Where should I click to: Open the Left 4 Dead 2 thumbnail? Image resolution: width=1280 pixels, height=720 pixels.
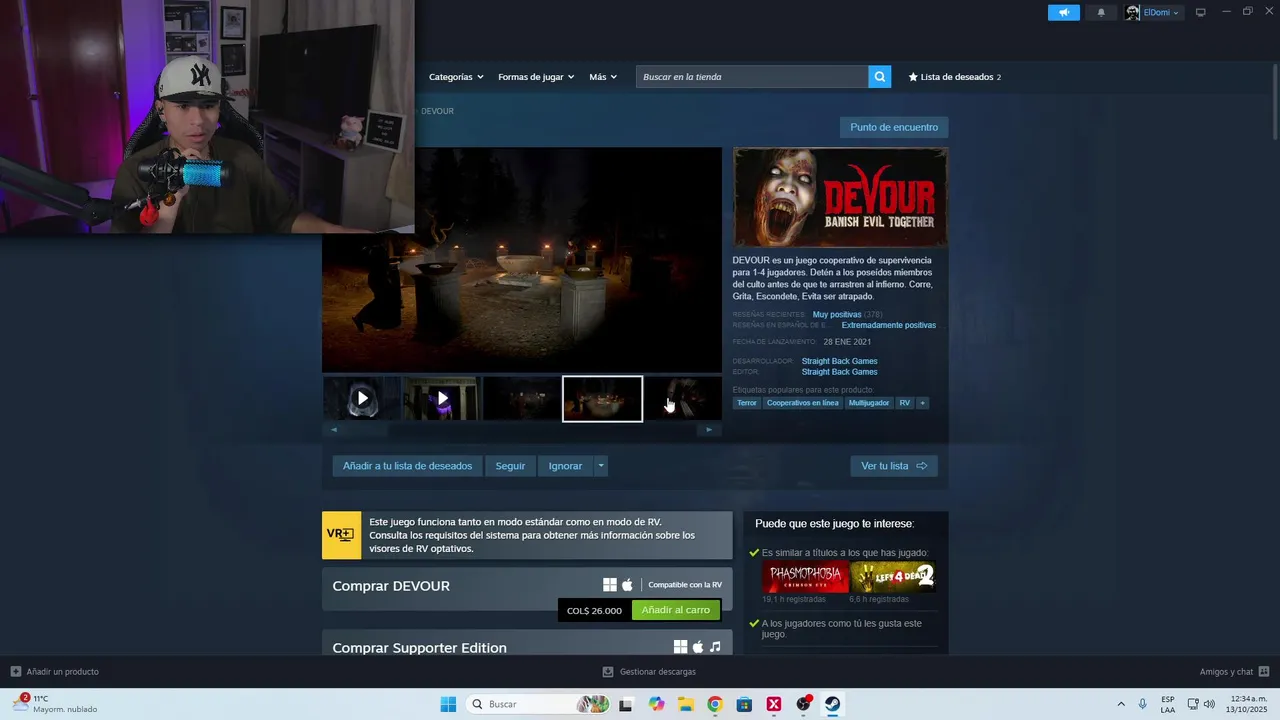[x=893, y=577]
